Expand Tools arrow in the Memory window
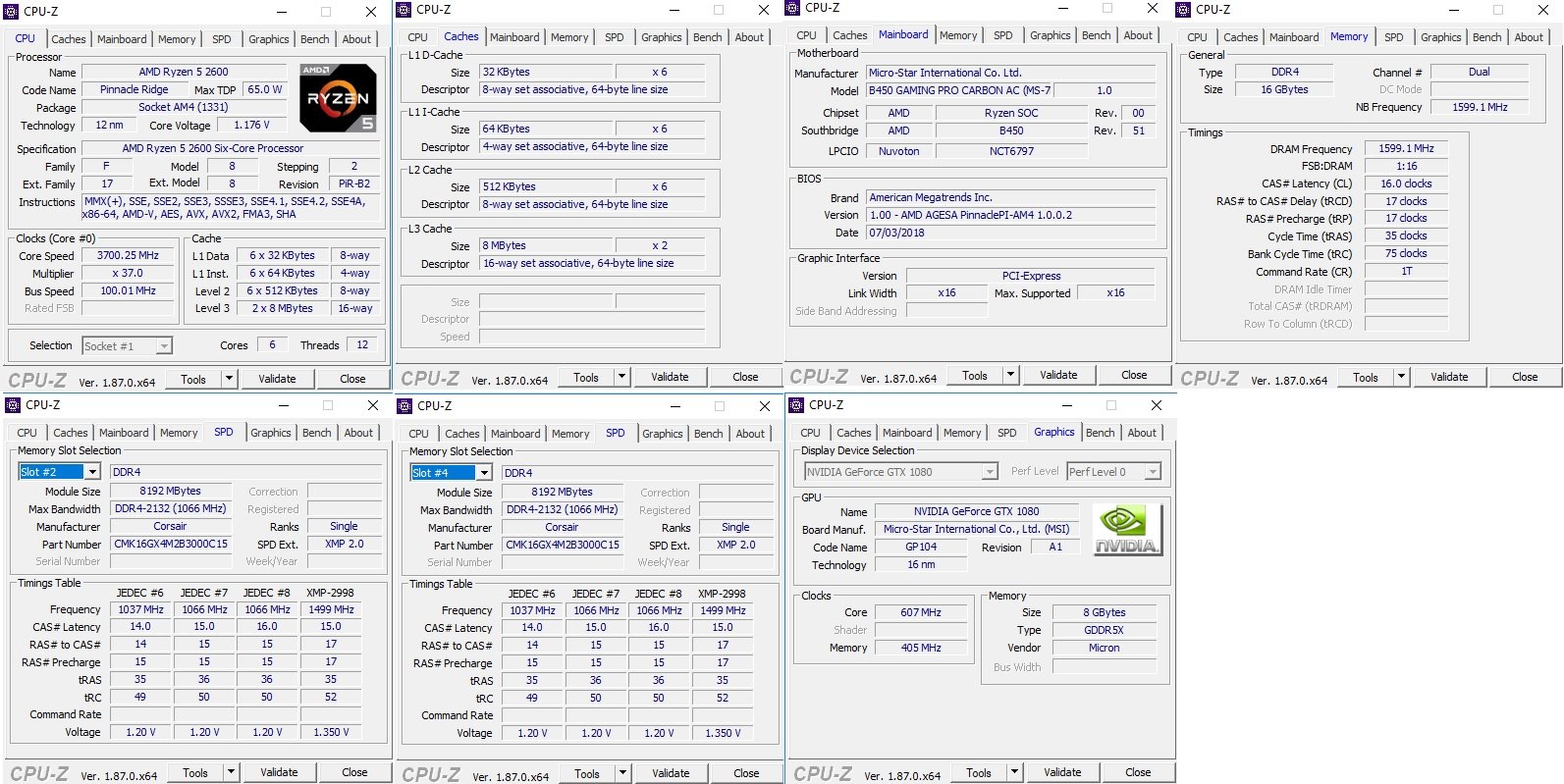This screenshot has width=1564, height=784. [1402, 377]
